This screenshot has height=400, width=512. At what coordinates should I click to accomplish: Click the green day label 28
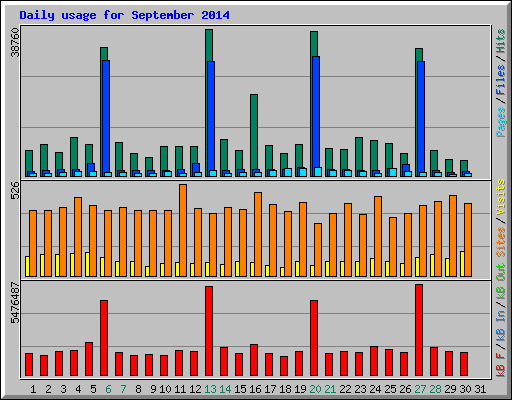tap(435, 389)
